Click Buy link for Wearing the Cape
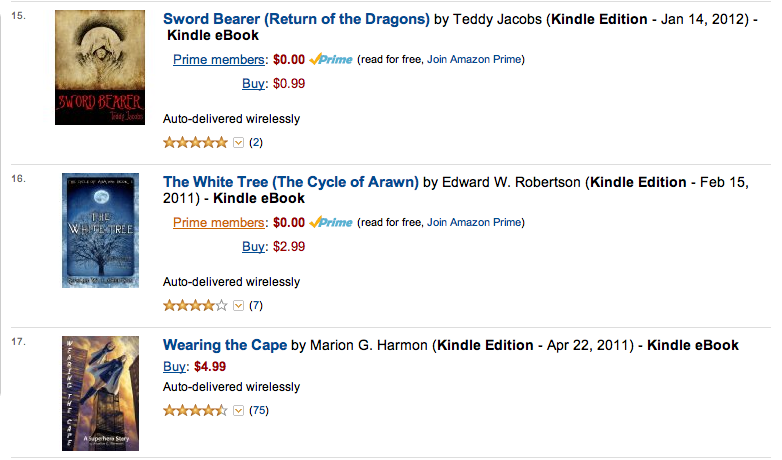 click(175, 366)
